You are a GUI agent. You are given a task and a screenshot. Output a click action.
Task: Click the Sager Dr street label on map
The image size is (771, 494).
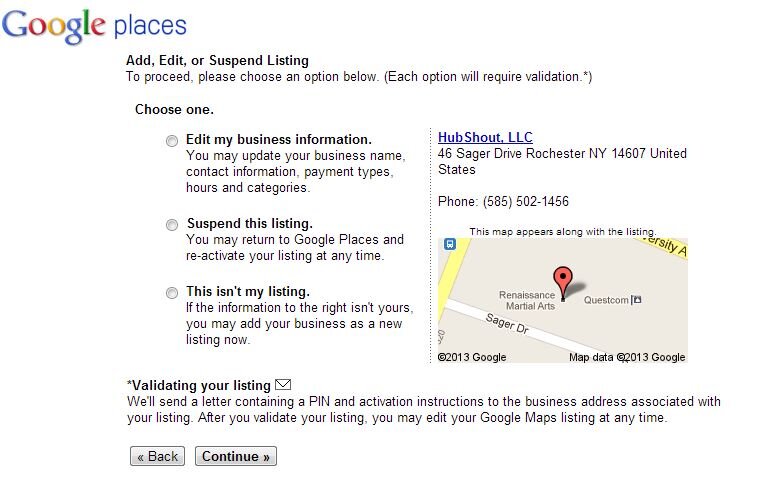507,324
